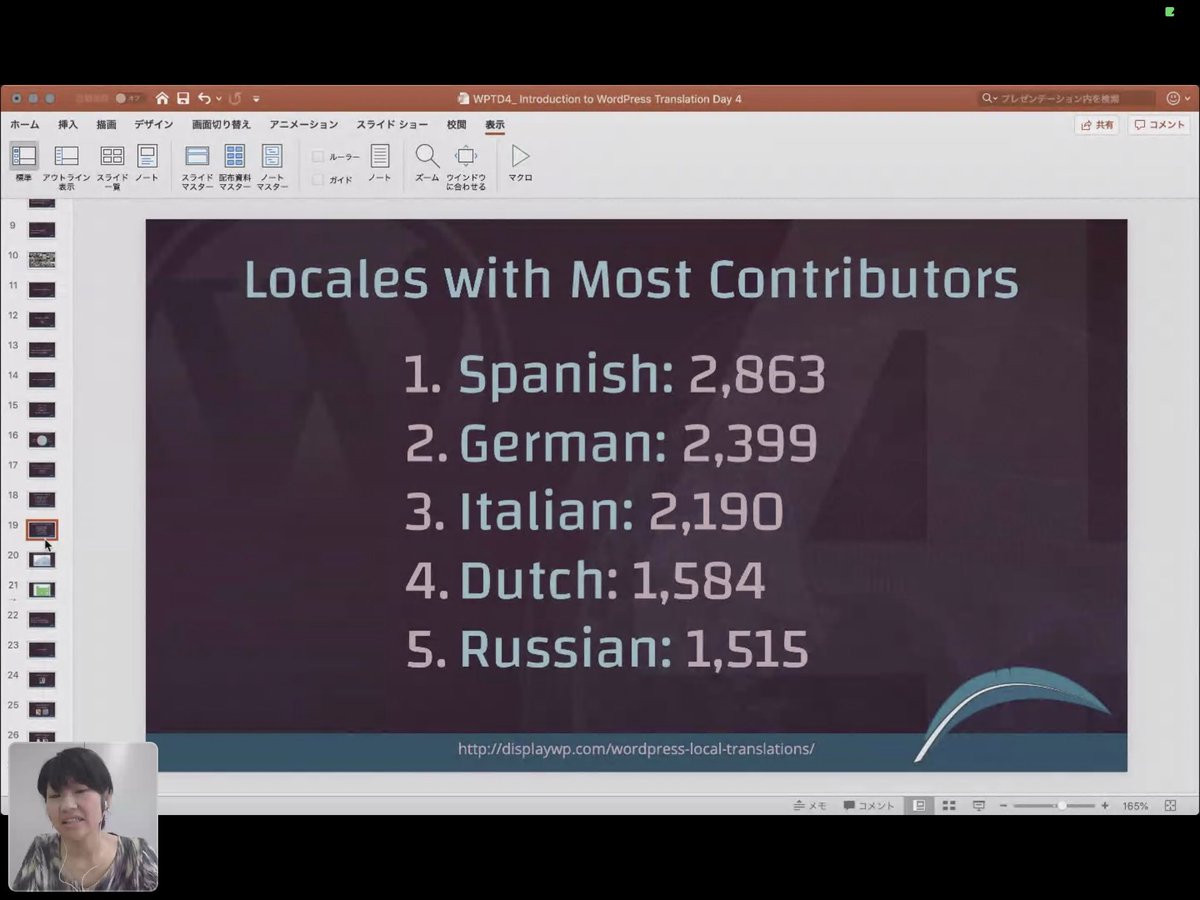Select slide 16 thumbnail

(x=42, y=440)
